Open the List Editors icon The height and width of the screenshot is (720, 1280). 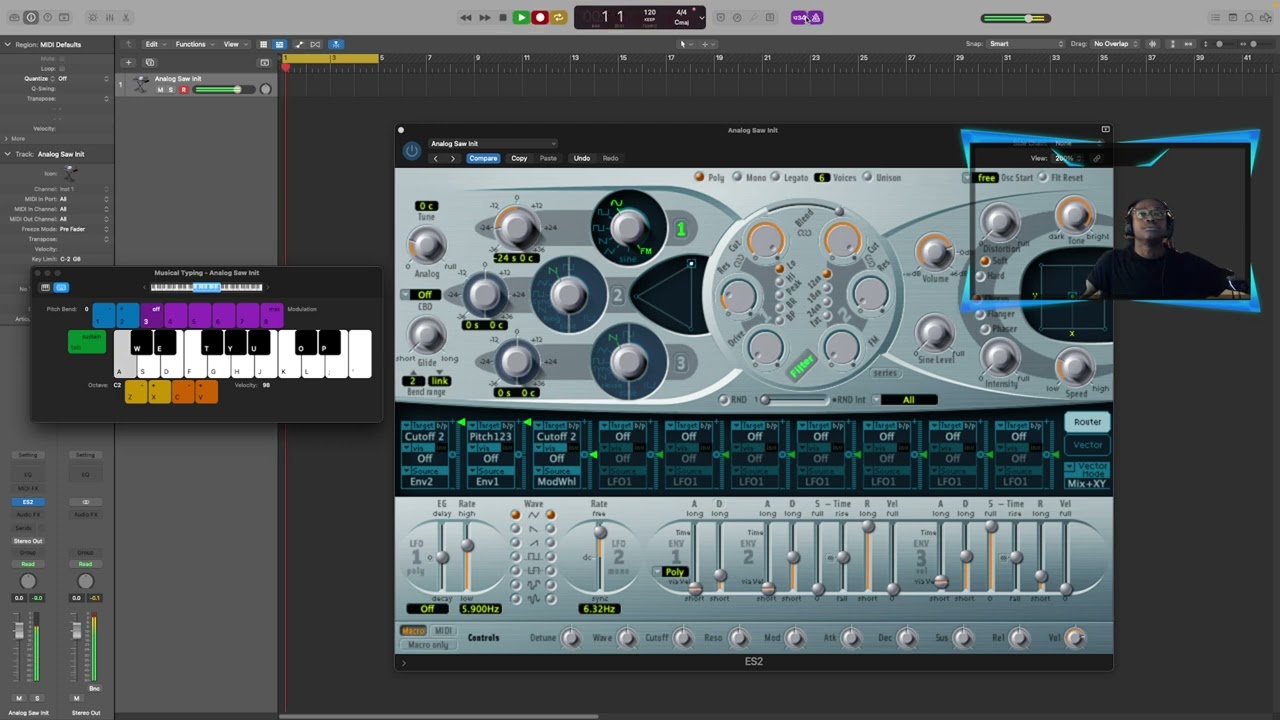pos(1215,17)
